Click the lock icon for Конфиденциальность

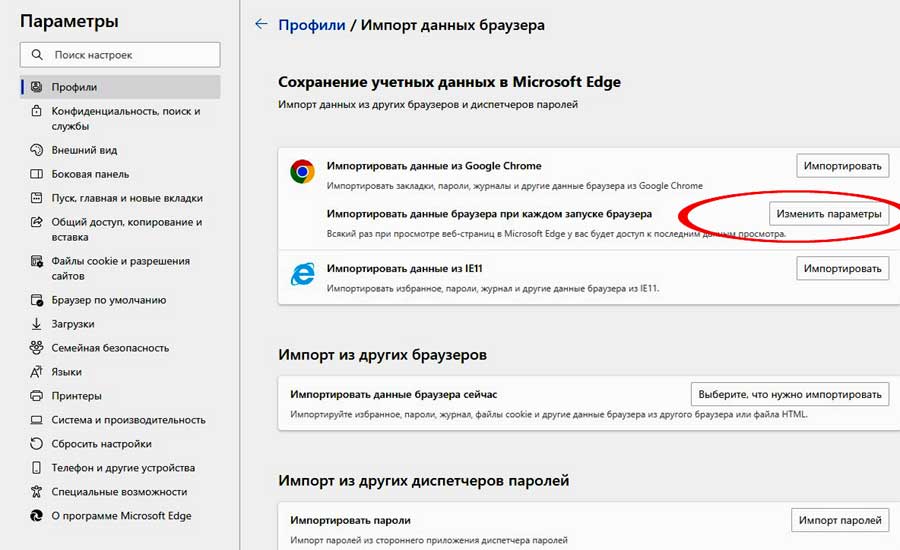point(36,111)
